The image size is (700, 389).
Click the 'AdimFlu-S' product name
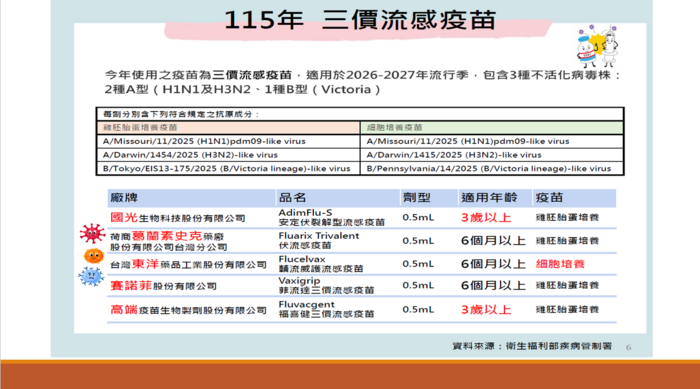[305, 213]
